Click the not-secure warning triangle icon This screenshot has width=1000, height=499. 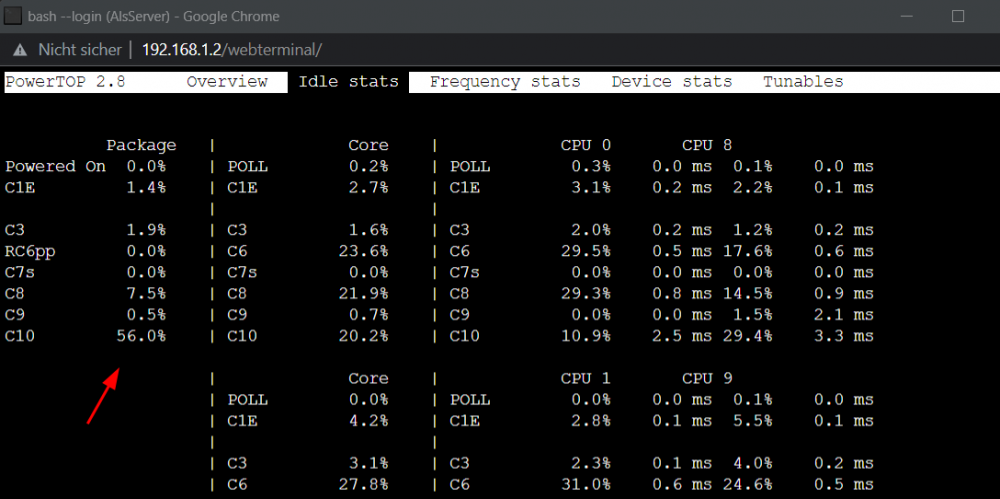pos(20,50)
